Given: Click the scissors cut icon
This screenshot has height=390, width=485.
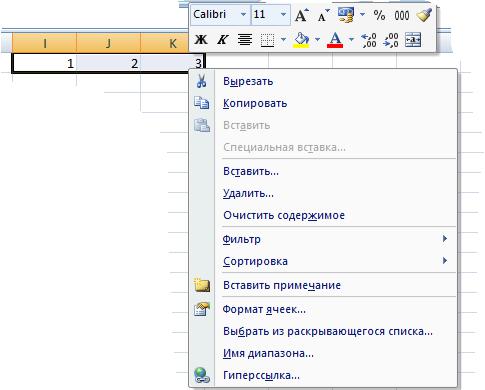Looking at the screenshot, I should click(202, 81).
